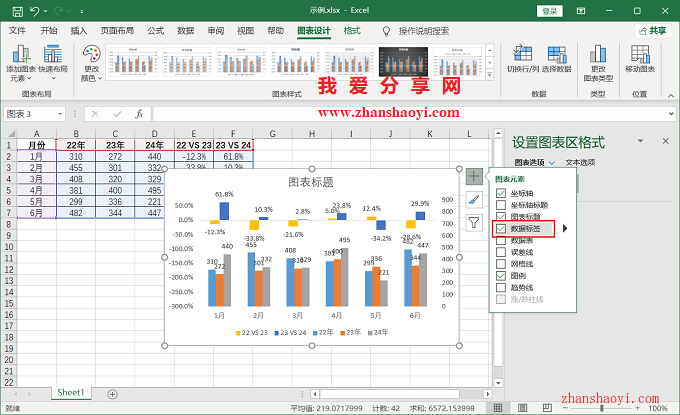Expand the formula bar chevron

671,114
